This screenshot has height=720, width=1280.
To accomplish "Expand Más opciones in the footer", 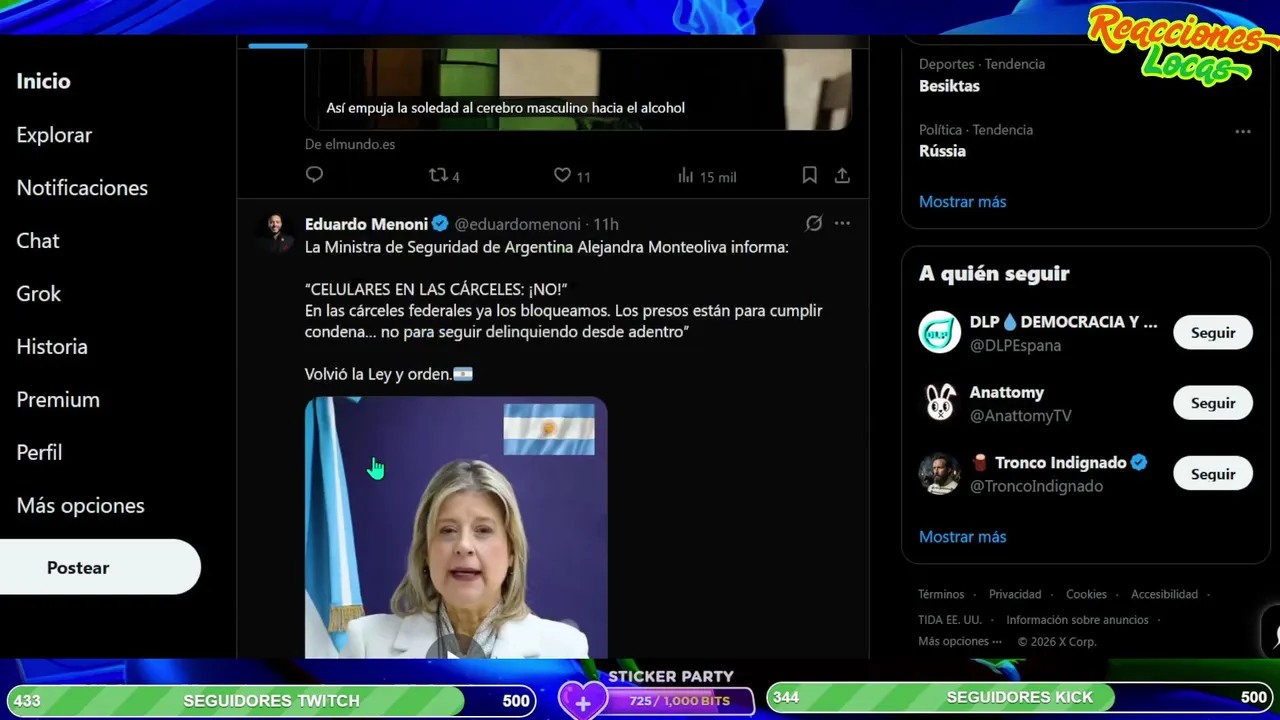I will pyautogui.click(x=960, y=642).
